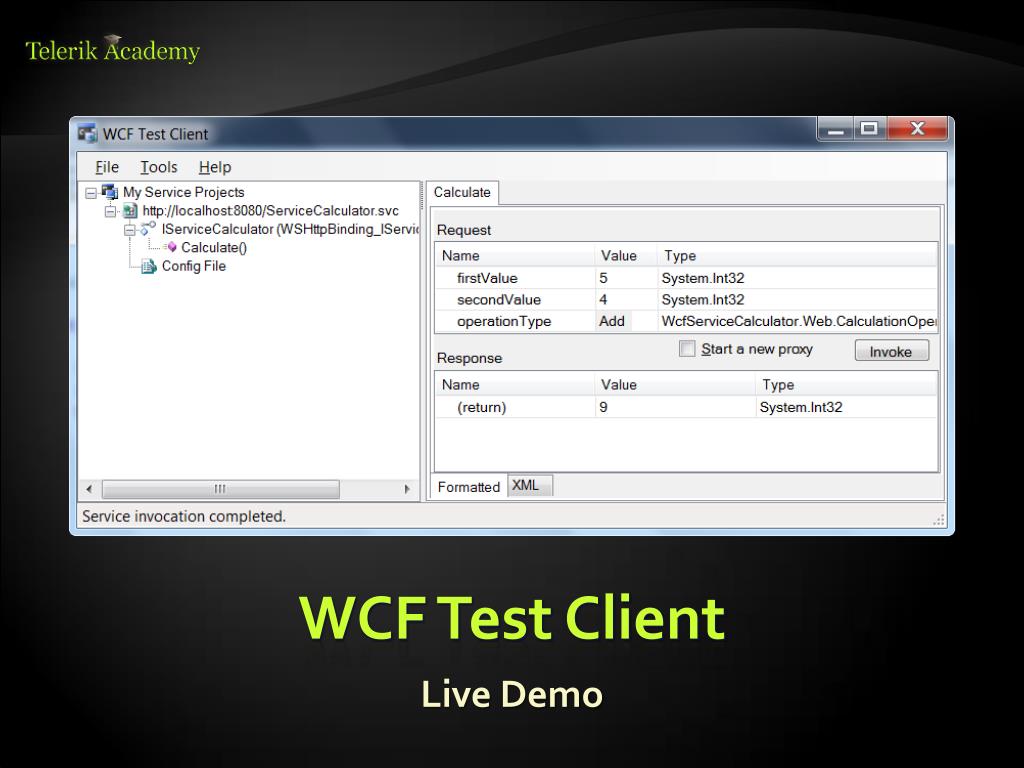
Task: Click the secondValue value field showing 4
Action: coord(626,300)
